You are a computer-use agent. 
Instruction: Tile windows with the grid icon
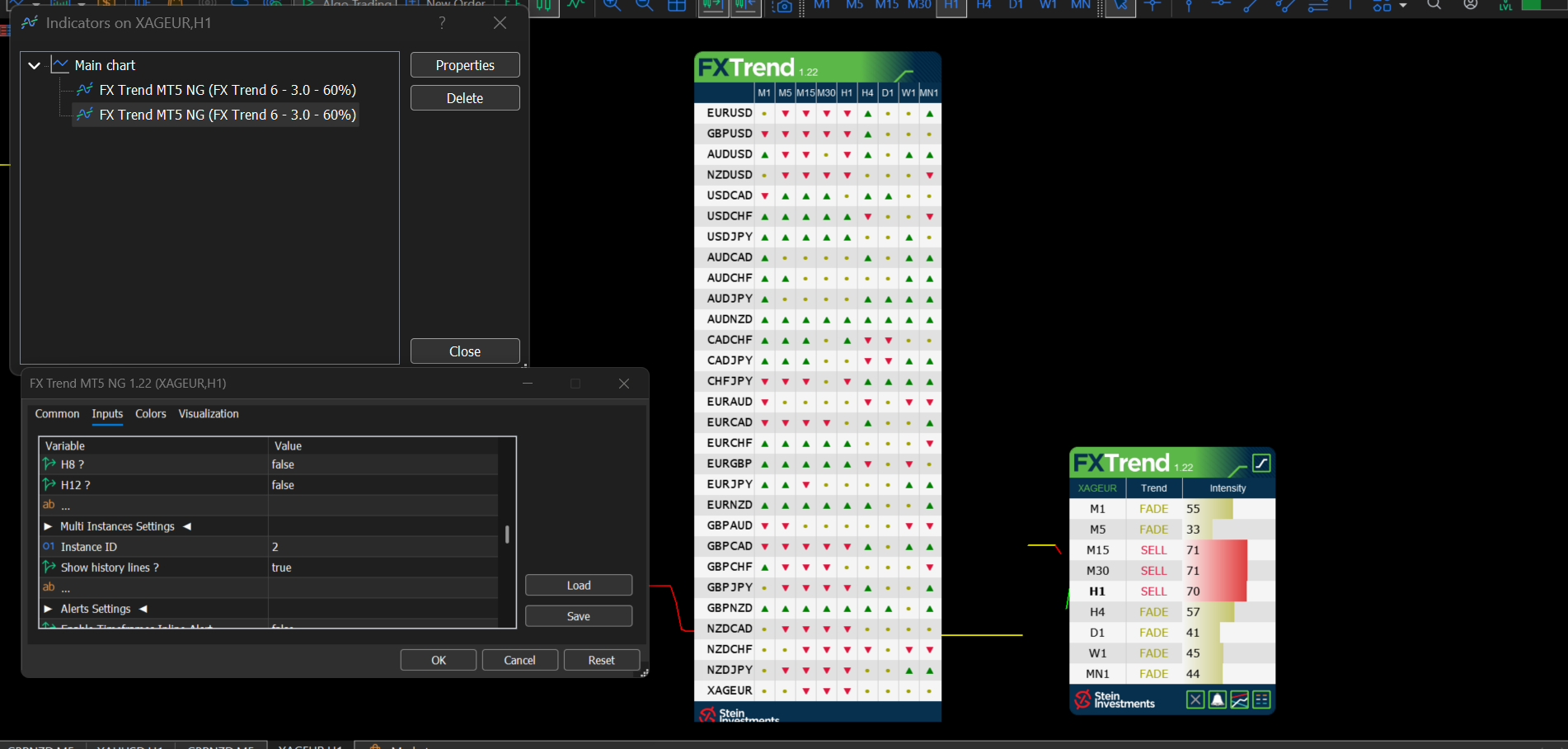click(x=677, y=6)
